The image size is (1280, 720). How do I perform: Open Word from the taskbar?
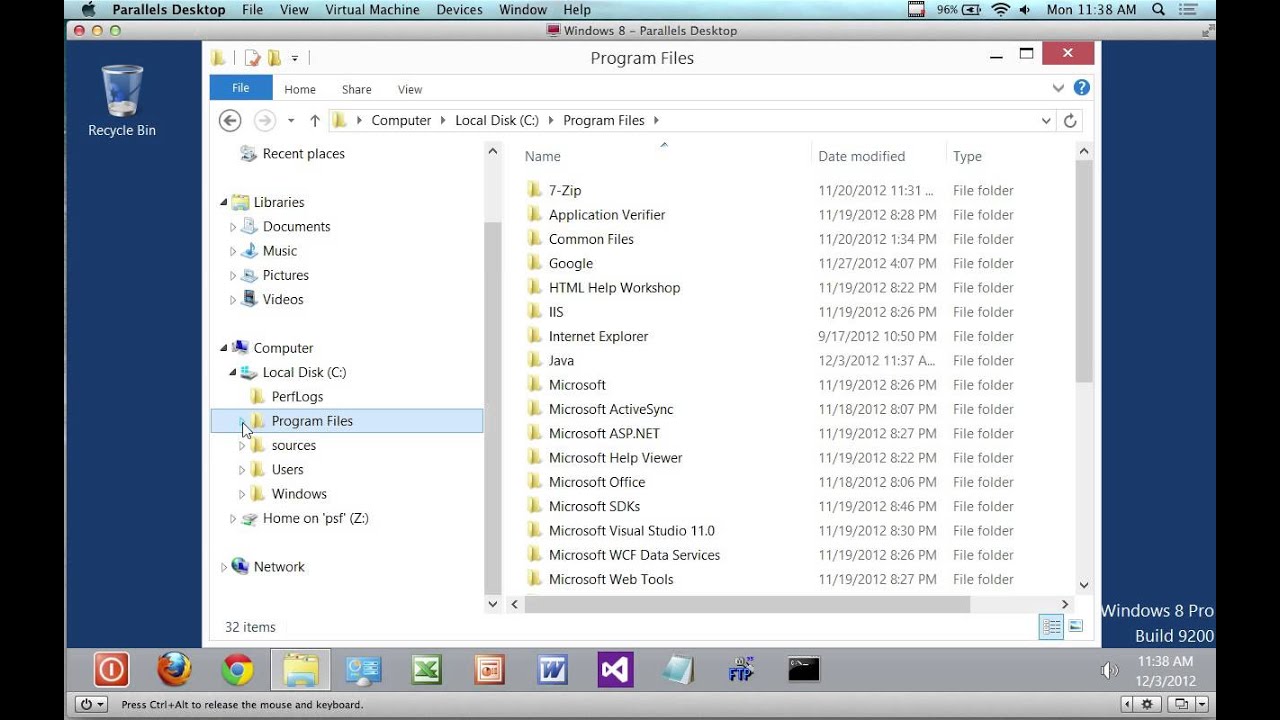553,669
